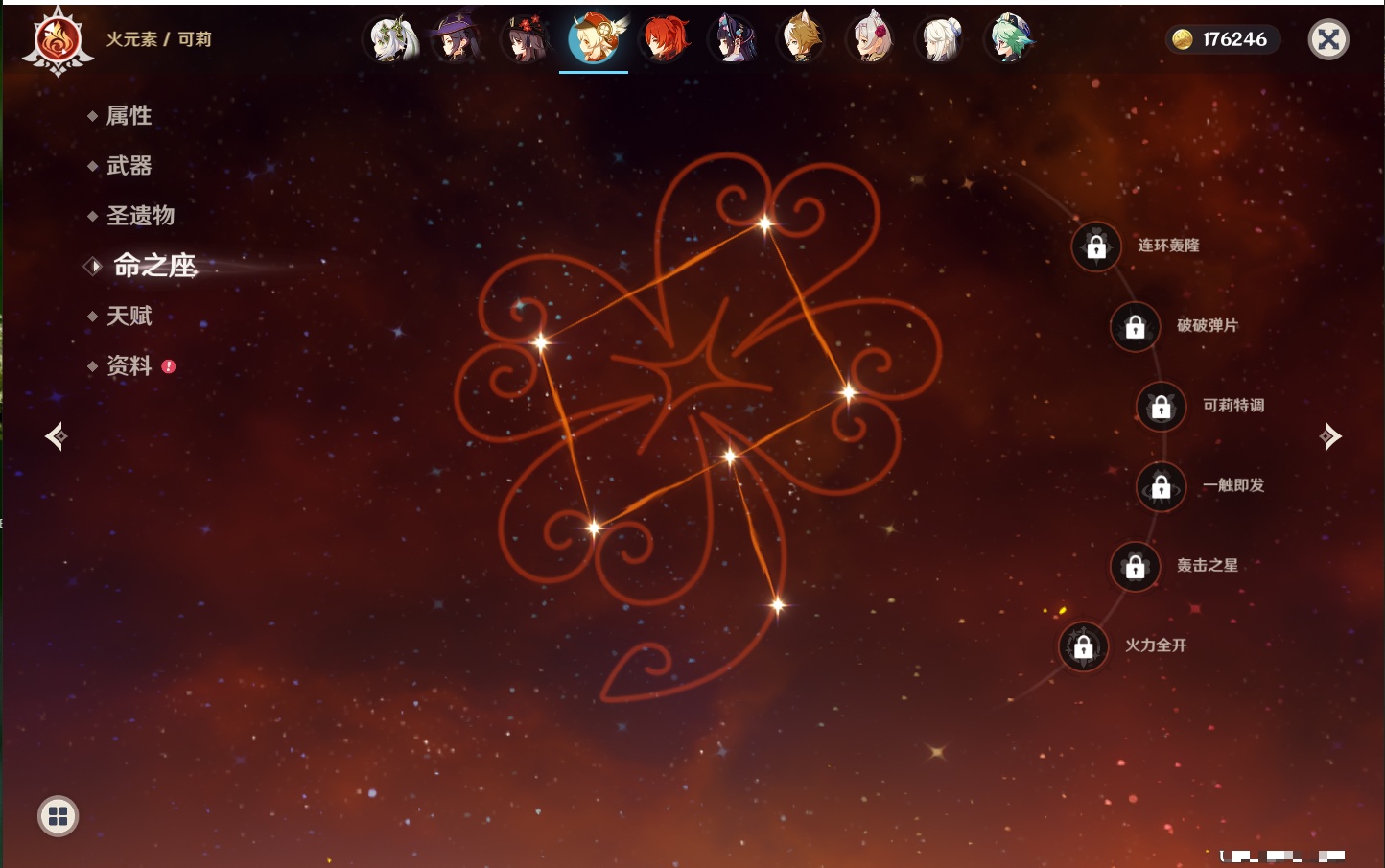Open the grid menu button at bottom-left
This screenshot has width=1385, height=868.
pyautogui.click(x=58, y=816)
